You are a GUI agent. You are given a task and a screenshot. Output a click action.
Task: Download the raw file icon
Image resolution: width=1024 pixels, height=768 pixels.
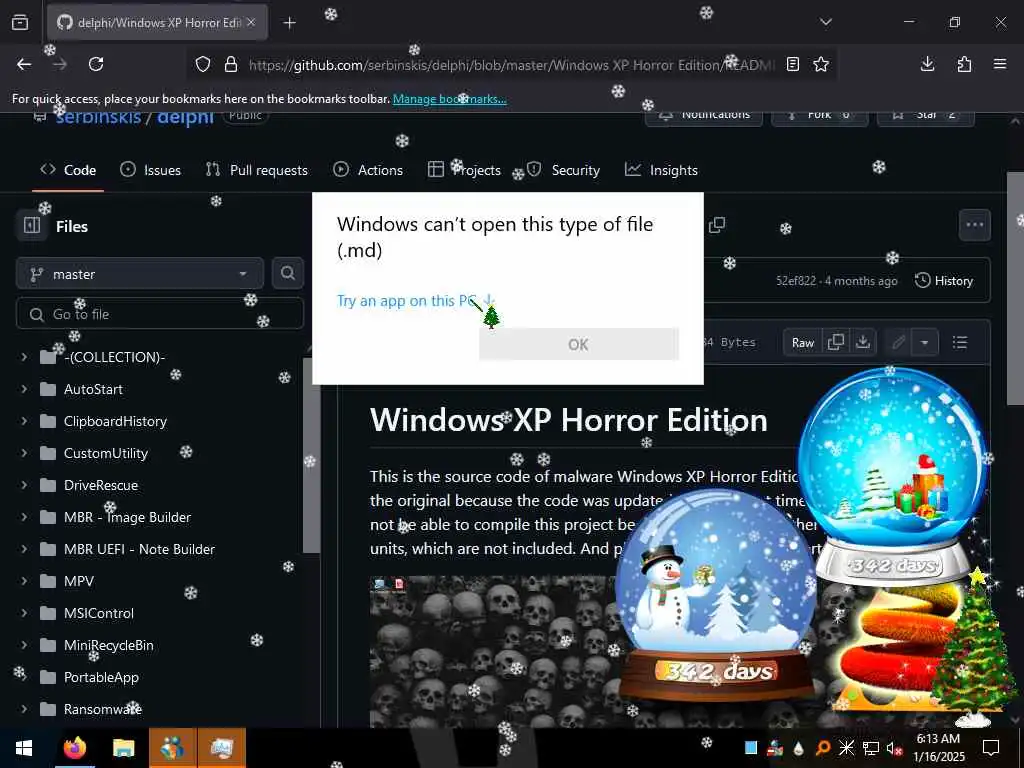(863, 343)
